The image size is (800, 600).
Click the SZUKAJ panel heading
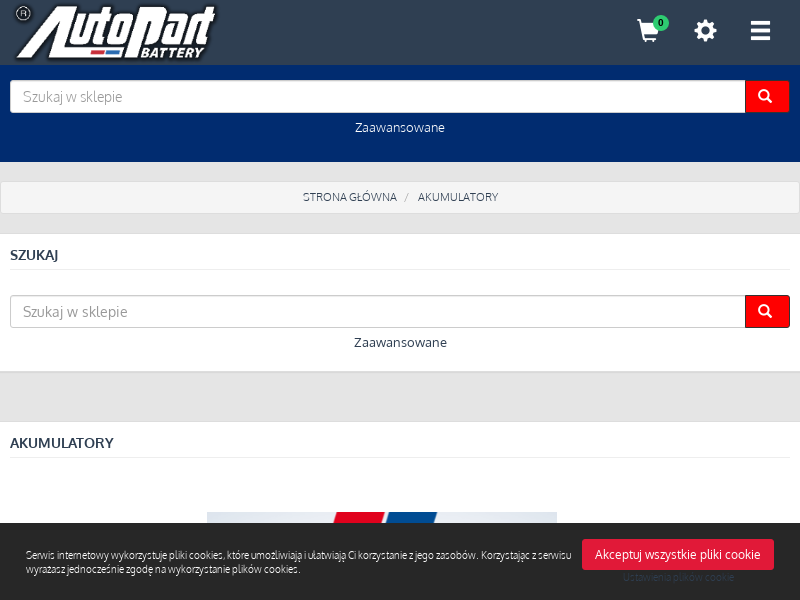(x=33, y=255)
